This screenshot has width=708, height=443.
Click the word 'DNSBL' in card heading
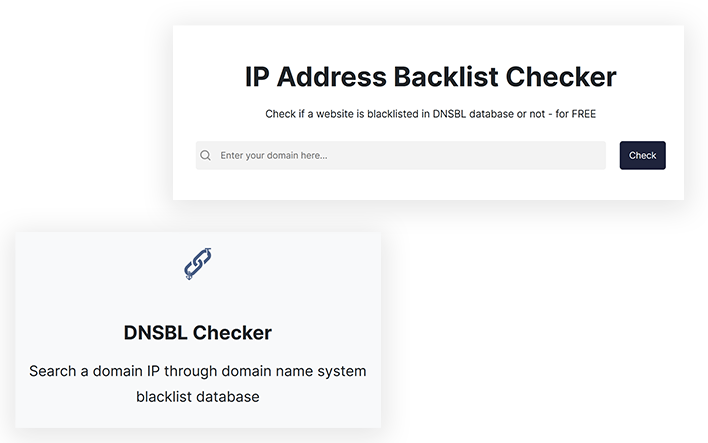155,333
